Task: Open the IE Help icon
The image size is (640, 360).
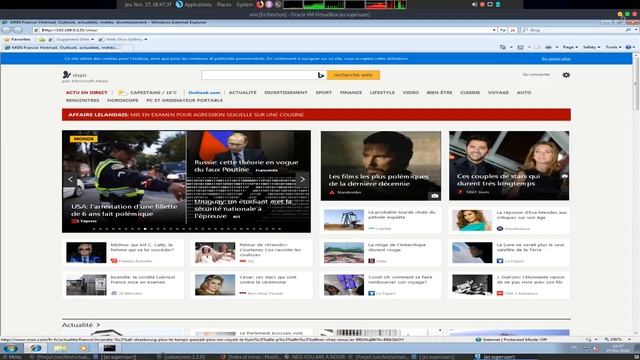Action: pos(629,47)
